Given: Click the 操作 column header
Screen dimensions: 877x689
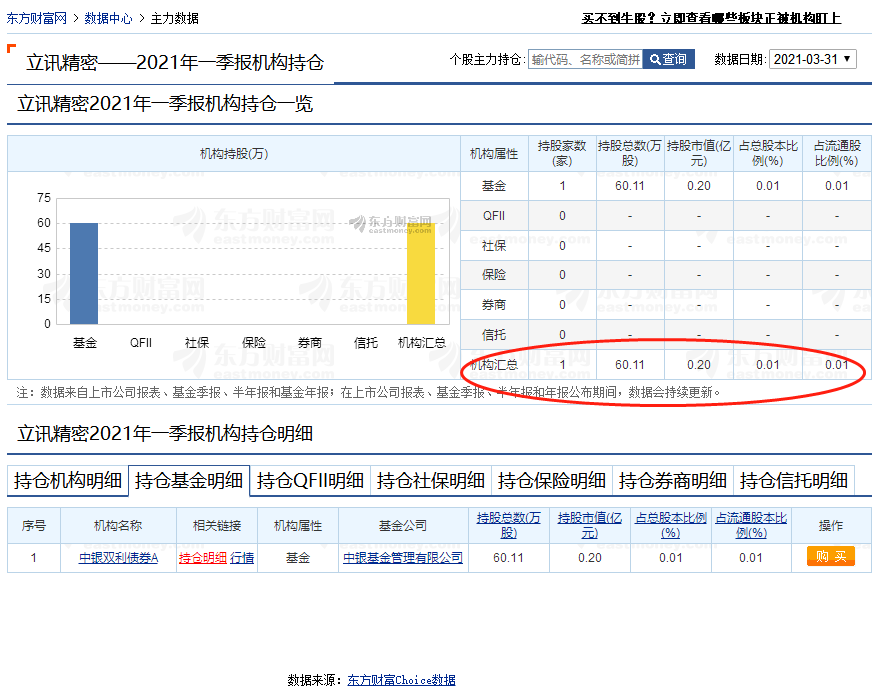Looking at the screenshot, I should [x=831, y=525].
